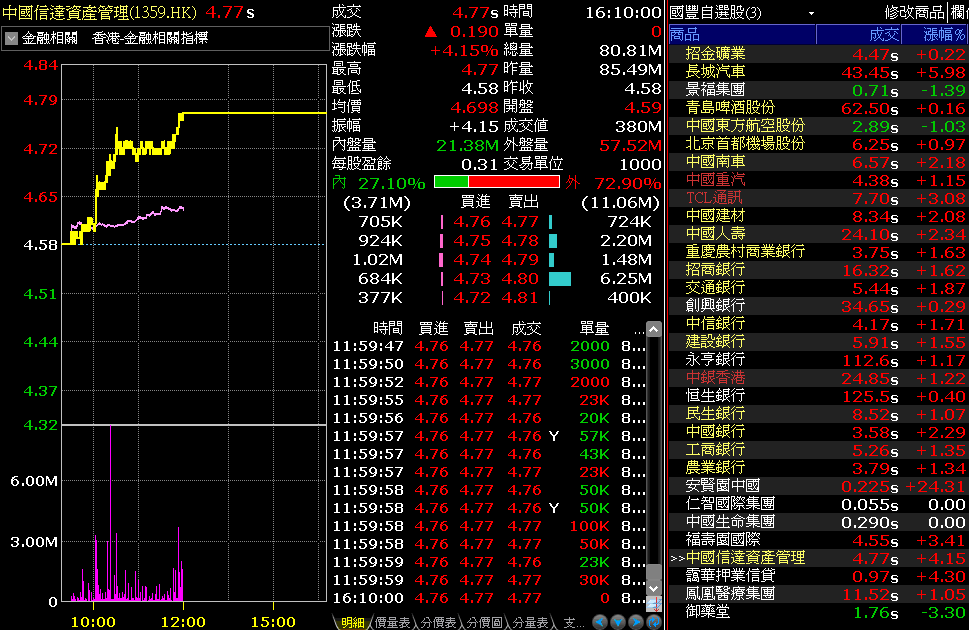Click the 外盤量 57.52M value
Screen dimensions: 969x630
click(630, 146)
